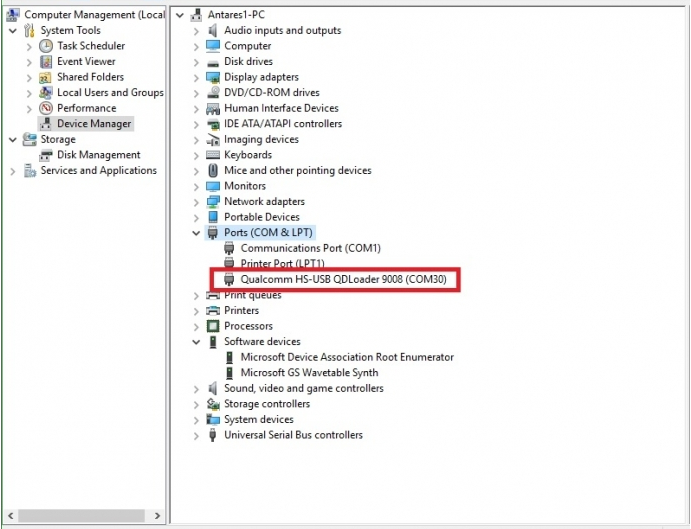Open Device Manager in the left pane
The width and height of the screenshot is (691, 529).
(94, 124)
